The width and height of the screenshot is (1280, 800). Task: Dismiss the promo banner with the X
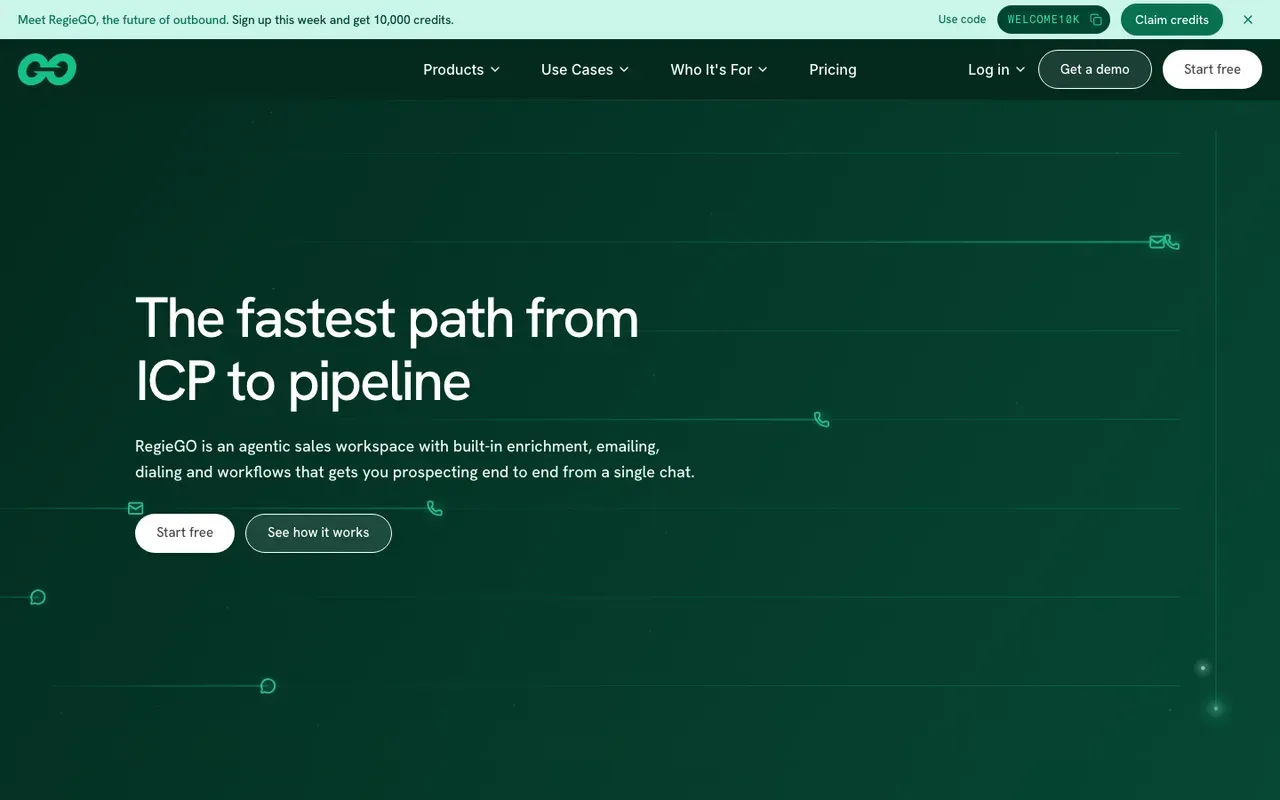(1248, 20)
